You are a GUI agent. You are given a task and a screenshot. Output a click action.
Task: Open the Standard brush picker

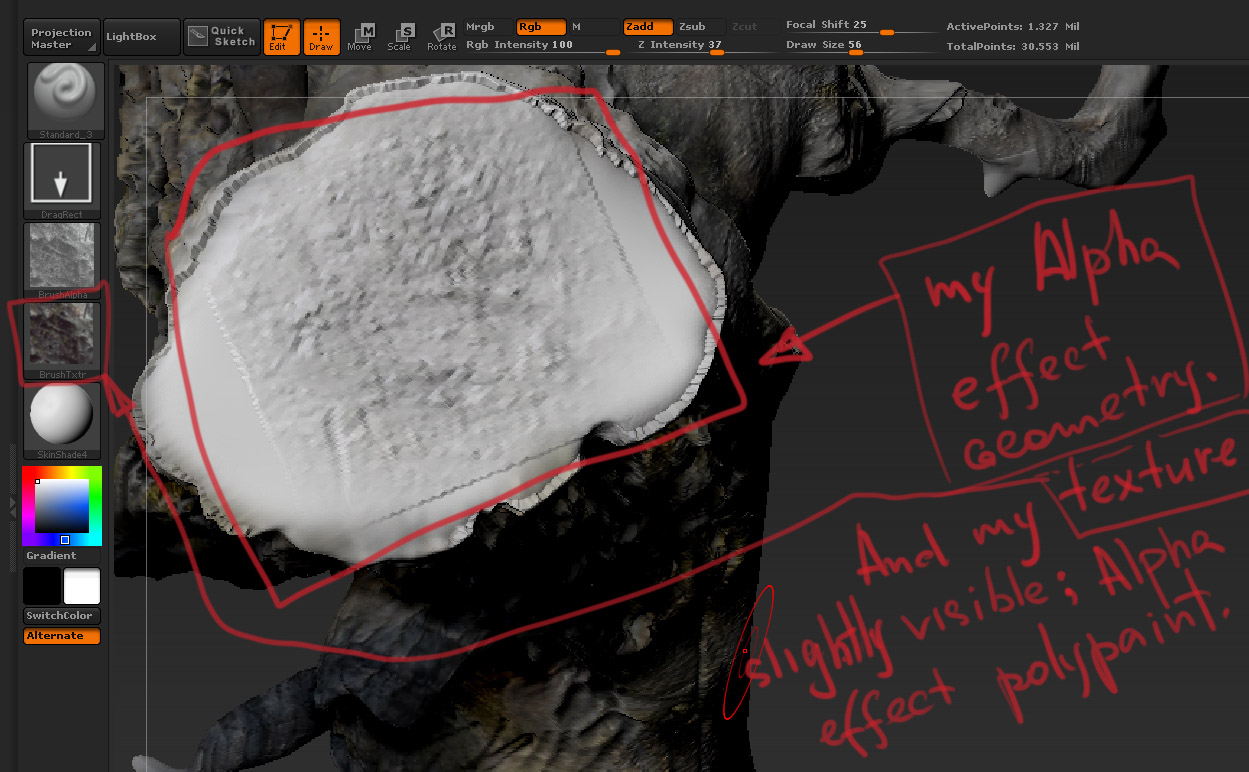tap(66, 100)
